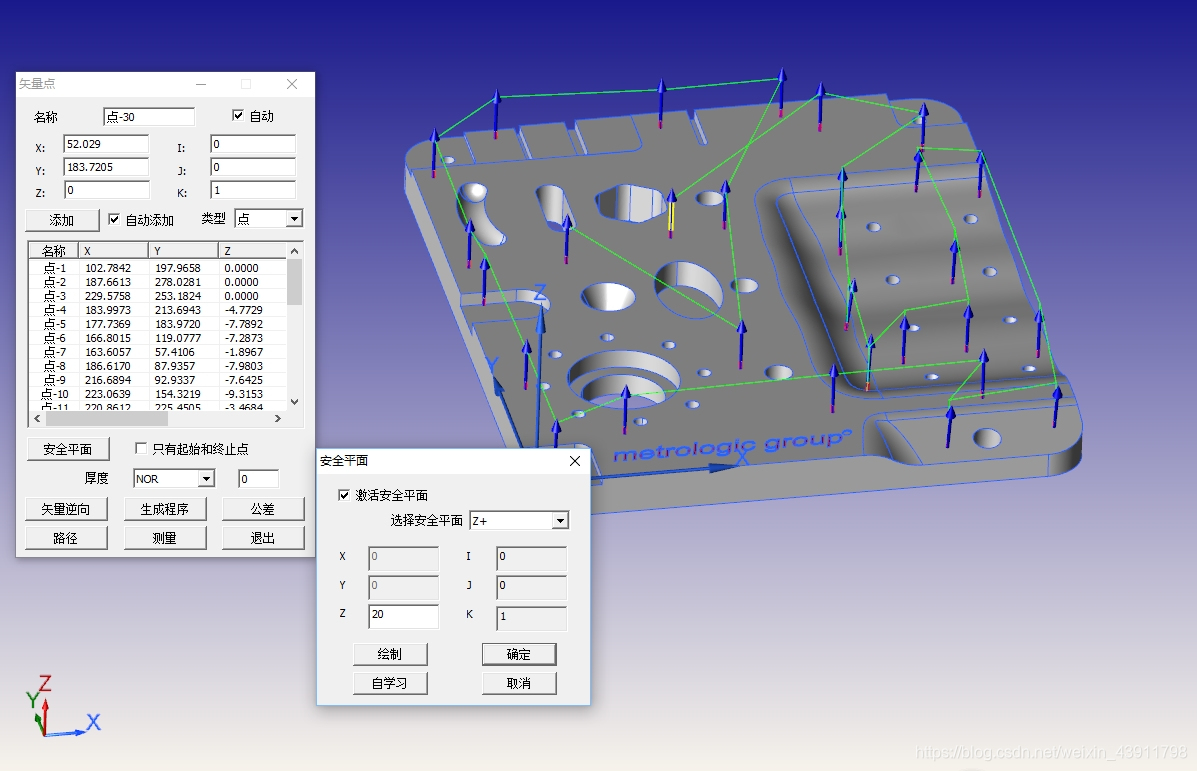This screenshot has height=771, width=1197.
Task: Click the X column header in points list
Action: pyautogui.click(x=113, y=250)
